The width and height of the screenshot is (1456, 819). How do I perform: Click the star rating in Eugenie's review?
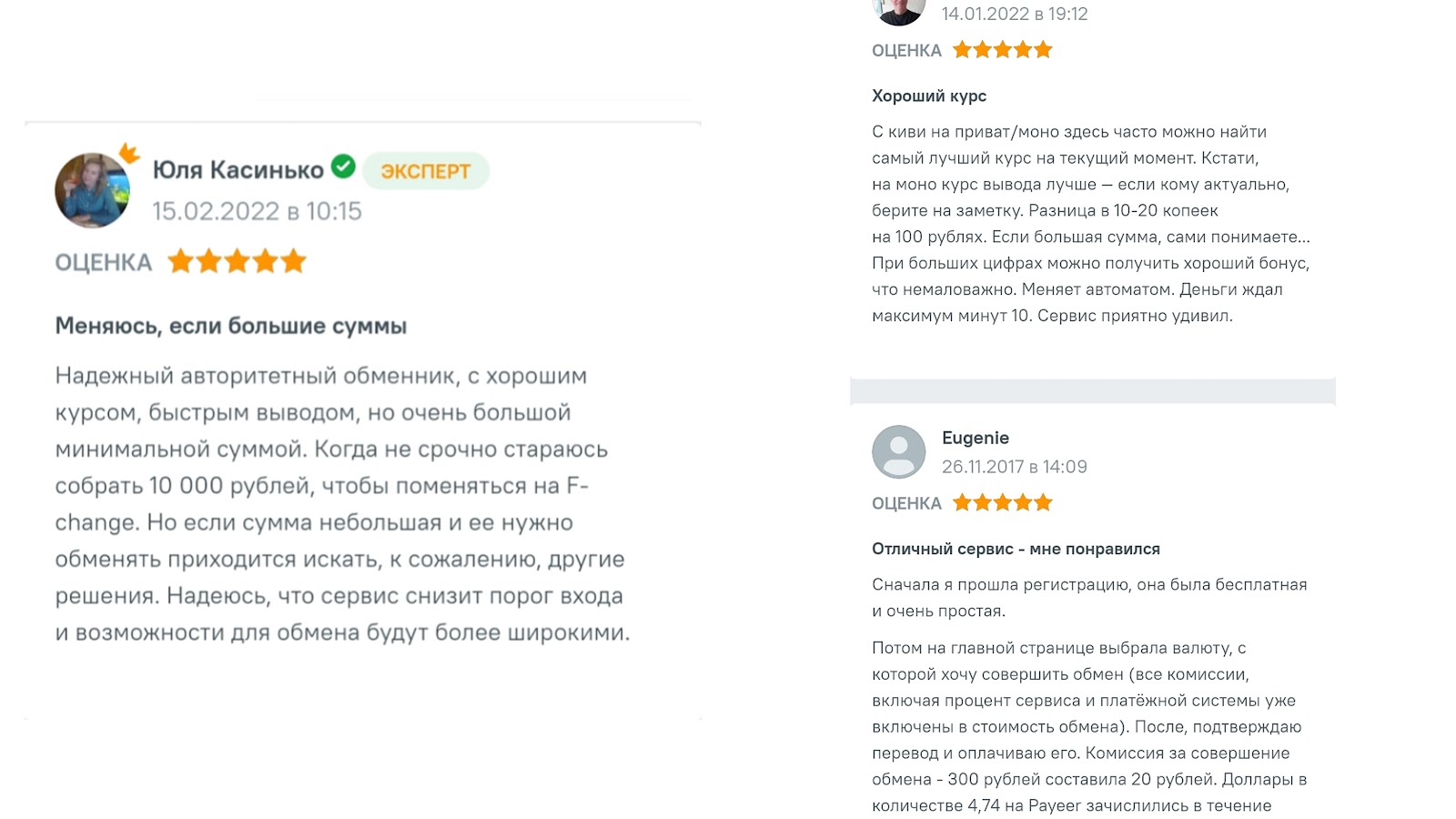pos(1002,502)
